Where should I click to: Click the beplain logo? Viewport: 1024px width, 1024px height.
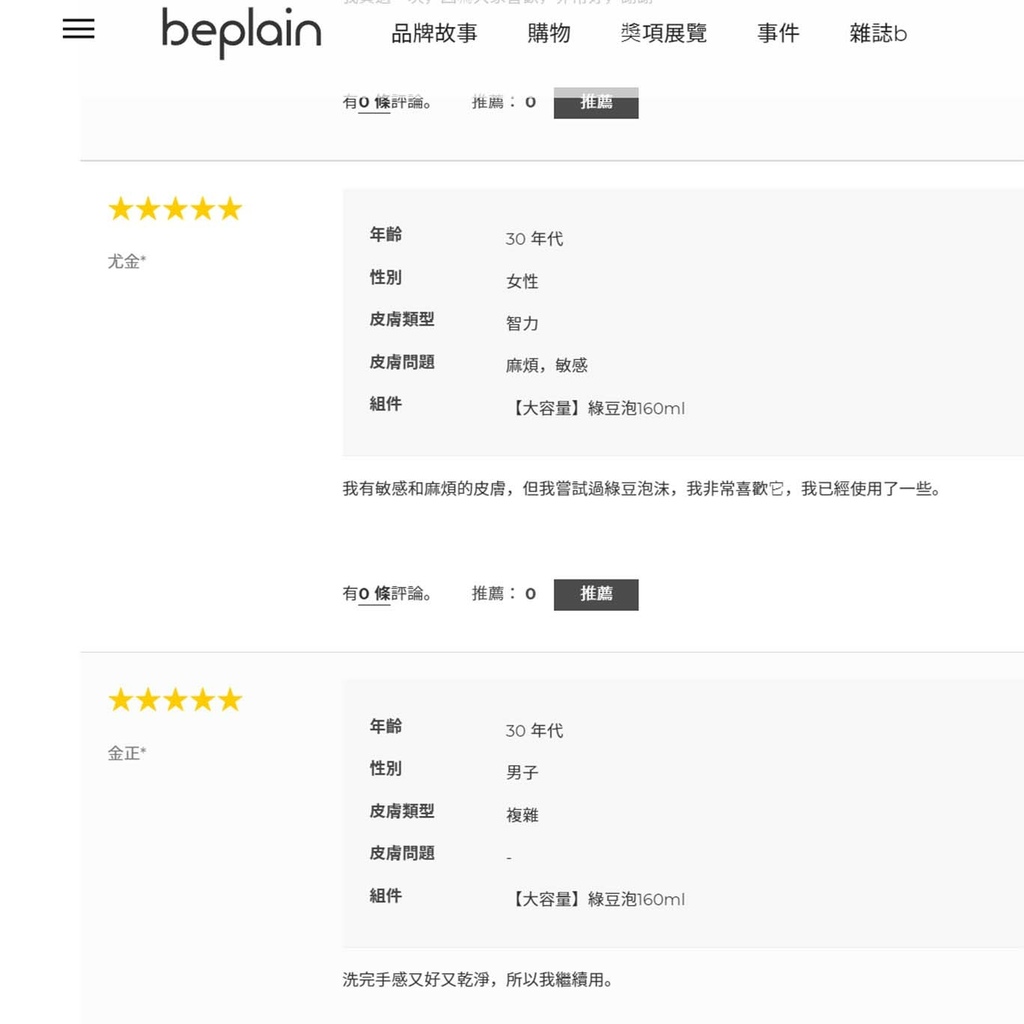click(x=241, y=33)
